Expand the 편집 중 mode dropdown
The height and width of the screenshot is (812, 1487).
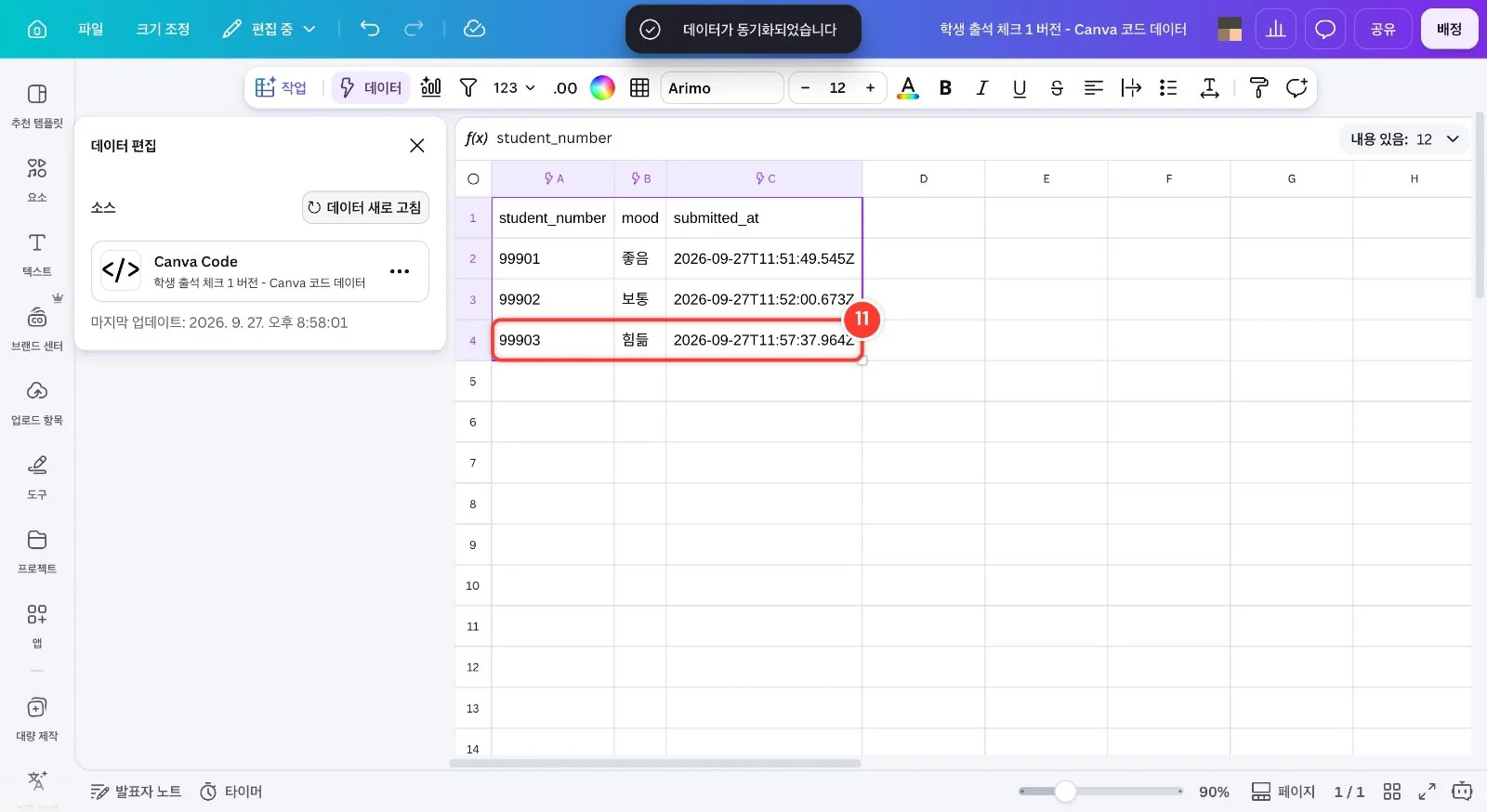(x=270, y=29)
